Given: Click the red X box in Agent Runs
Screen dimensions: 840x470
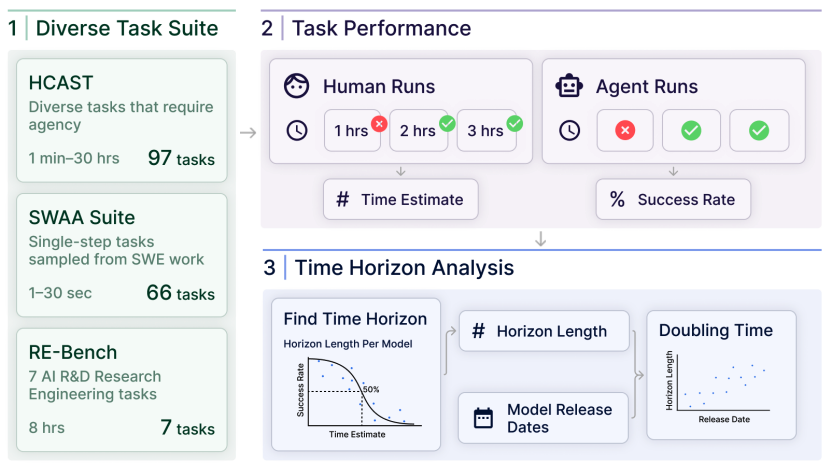Looking at the screenshot, I should tap(624, 130).
